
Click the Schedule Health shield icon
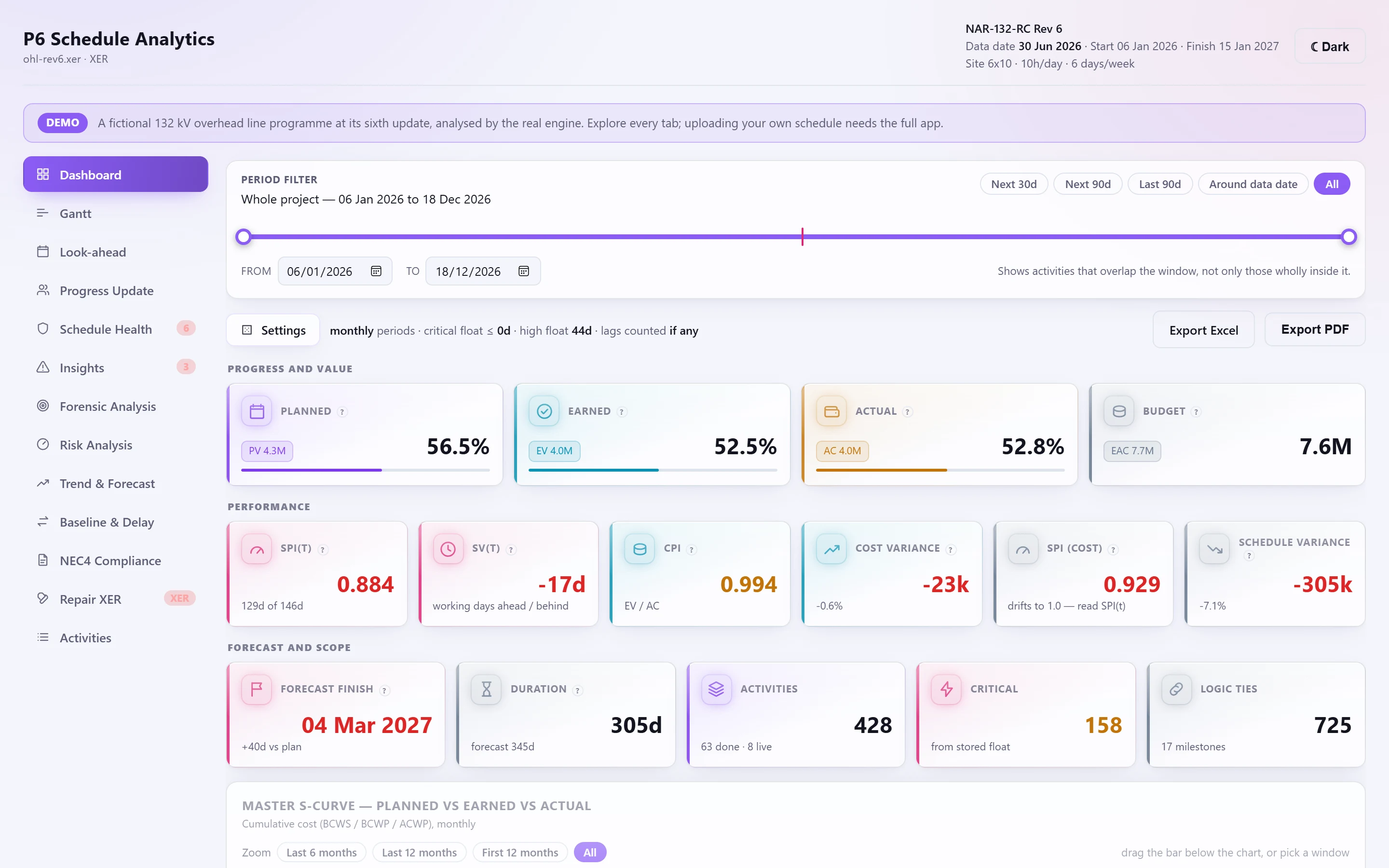[x=42, y=328]
